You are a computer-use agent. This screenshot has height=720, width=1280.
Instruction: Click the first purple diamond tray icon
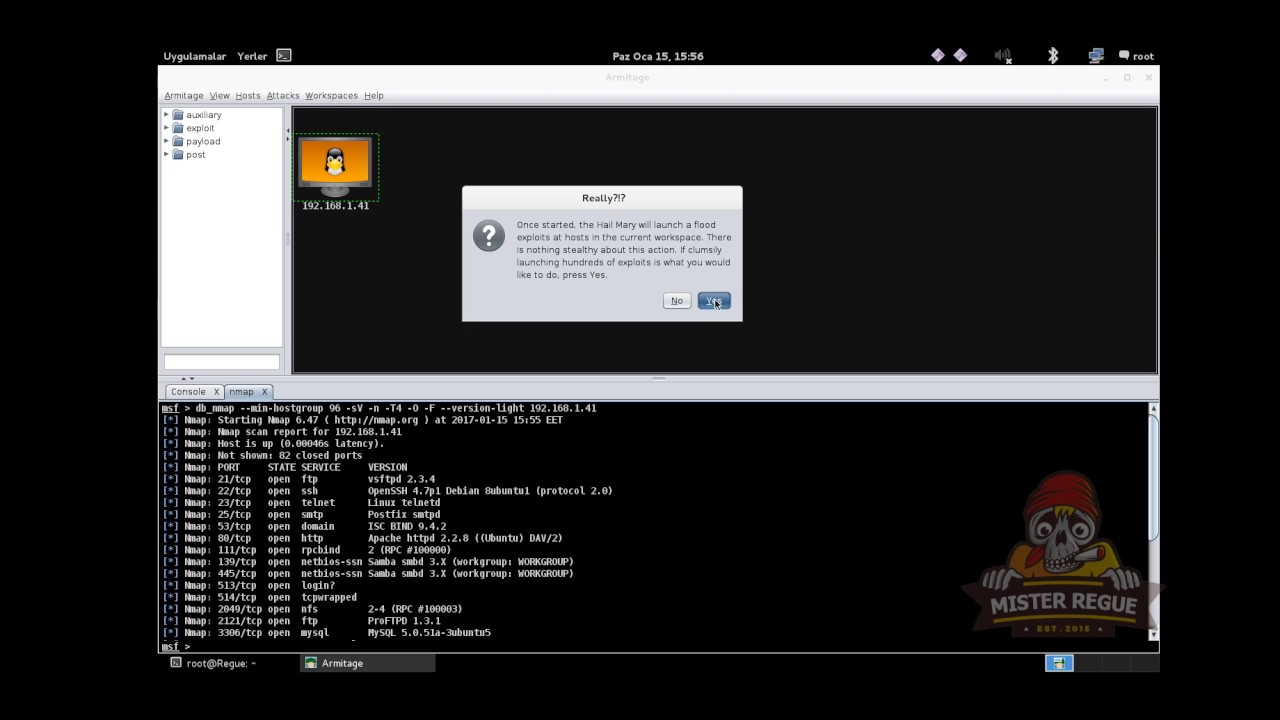[938, 56]
